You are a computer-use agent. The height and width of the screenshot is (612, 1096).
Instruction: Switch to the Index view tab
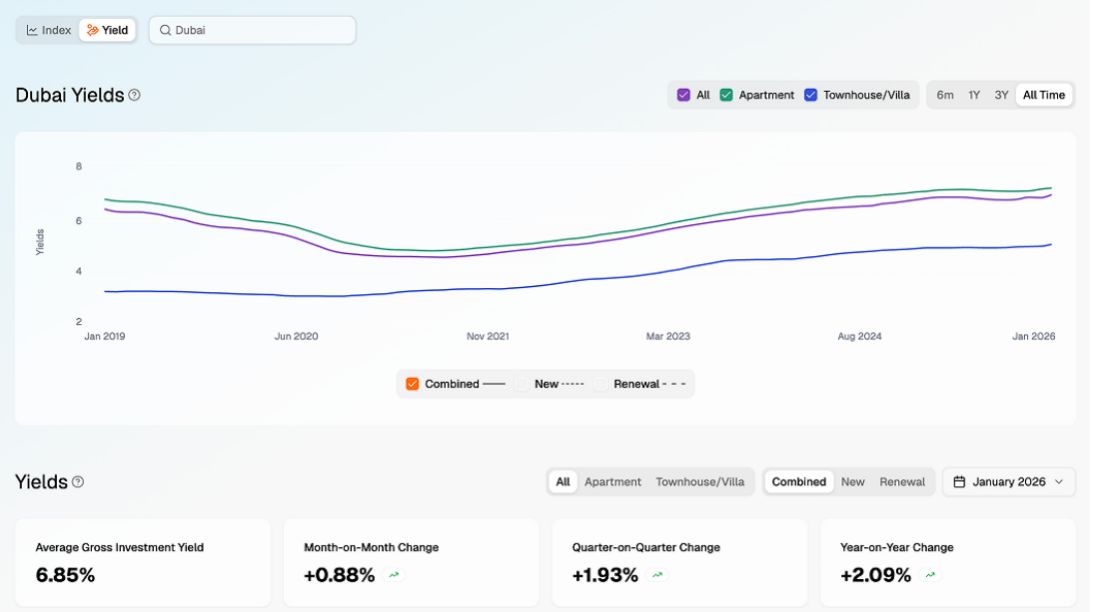[x=48, y=30]
